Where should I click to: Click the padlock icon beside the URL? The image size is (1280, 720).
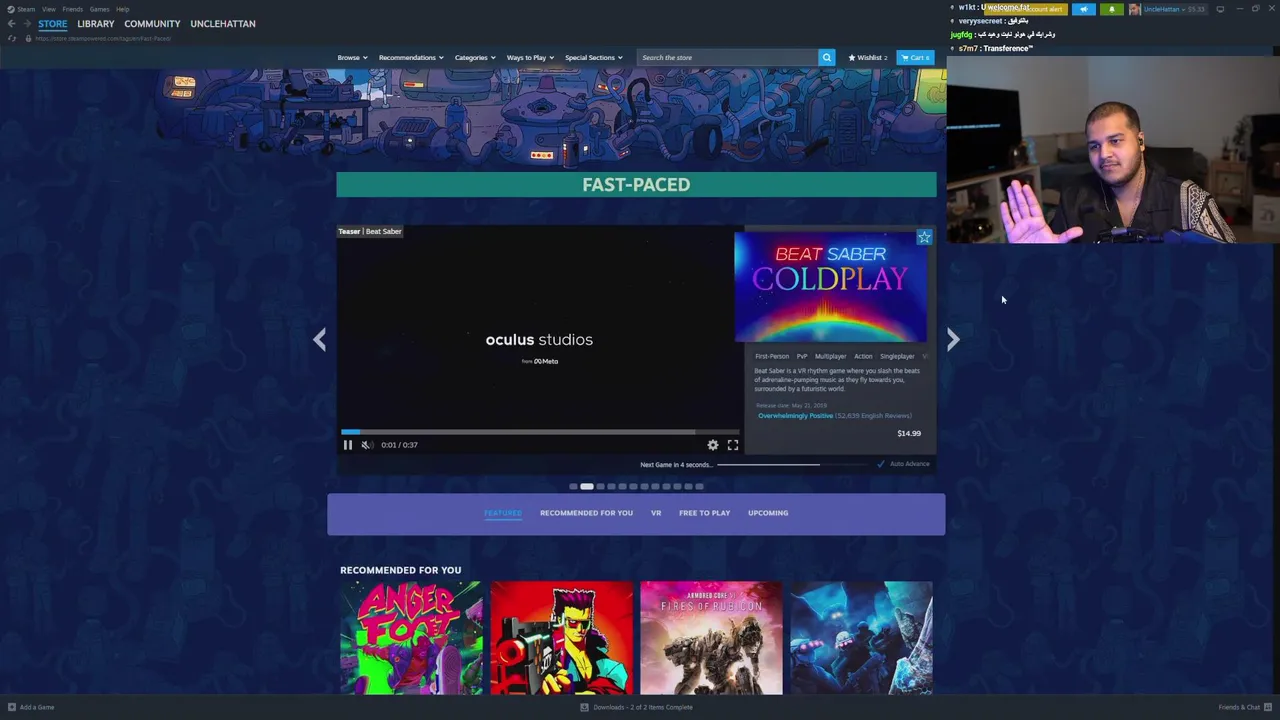28,38
